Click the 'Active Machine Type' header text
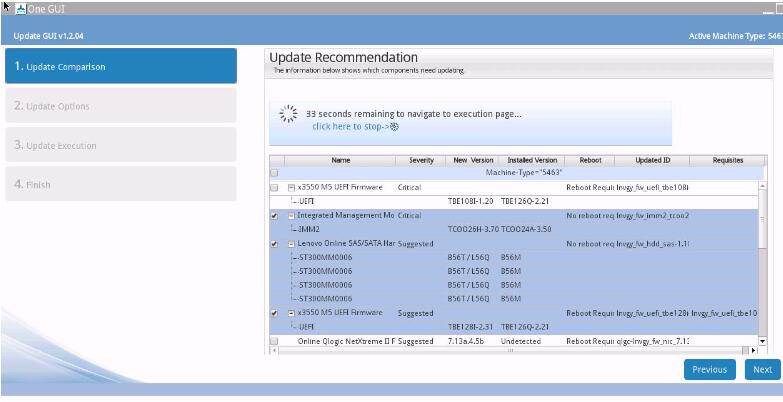Viewport: 783px width, 402px height. [735, 36]
